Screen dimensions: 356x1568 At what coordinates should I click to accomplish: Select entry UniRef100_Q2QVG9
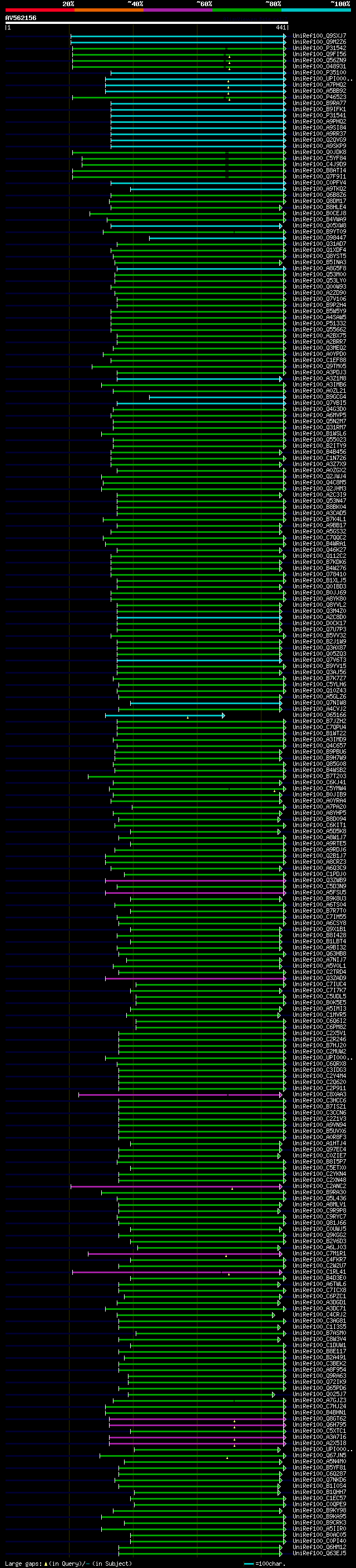319,140
